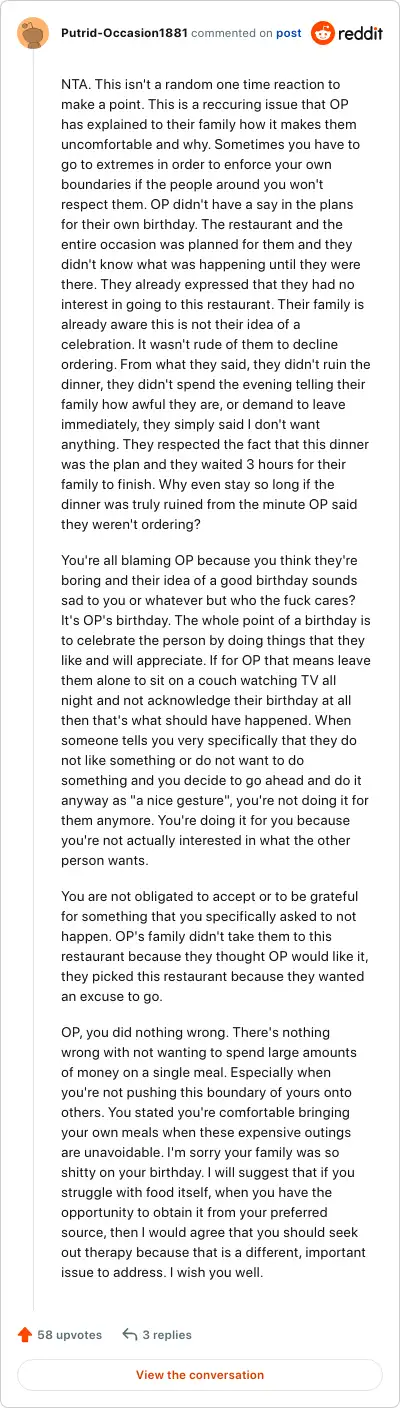Select the "View the conversation" button

[200, 1375]
